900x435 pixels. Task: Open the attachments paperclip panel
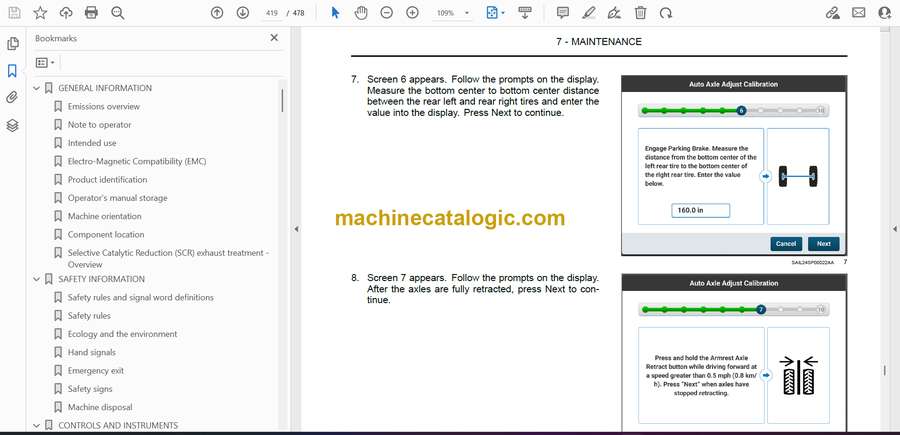pos(12,98)
